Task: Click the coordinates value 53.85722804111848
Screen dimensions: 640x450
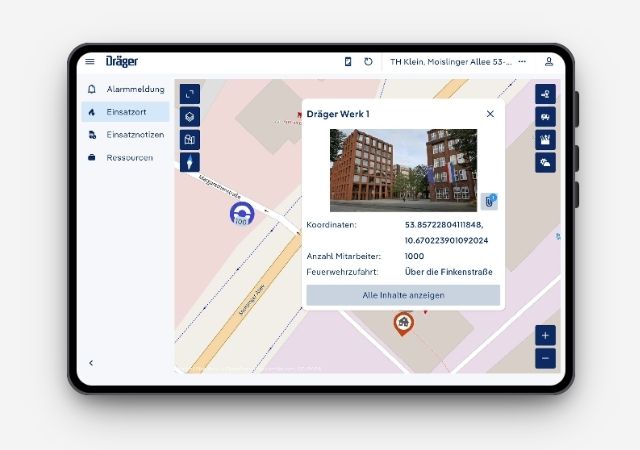Action: [444, 225]
